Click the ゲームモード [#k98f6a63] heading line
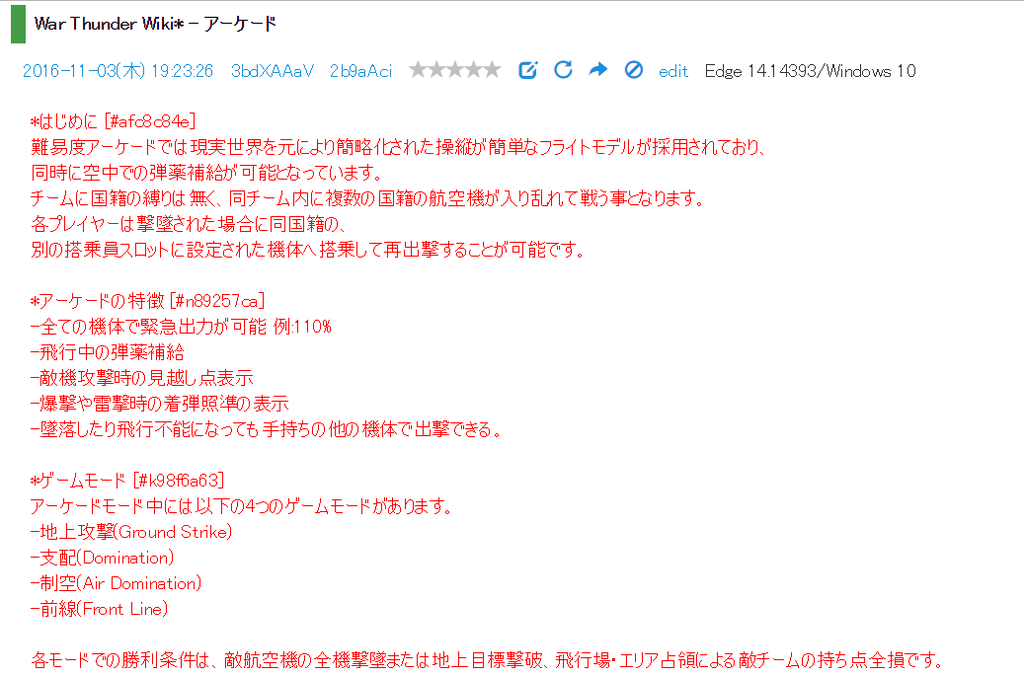1024x676 pixels. [x=127, y=480]
